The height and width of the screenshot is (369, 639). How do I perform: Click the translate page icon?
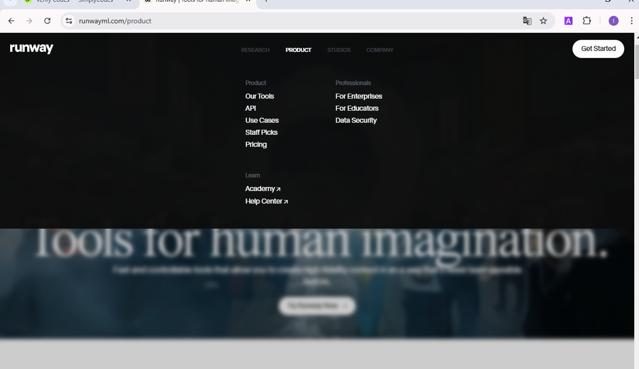(x=527, y=21)
